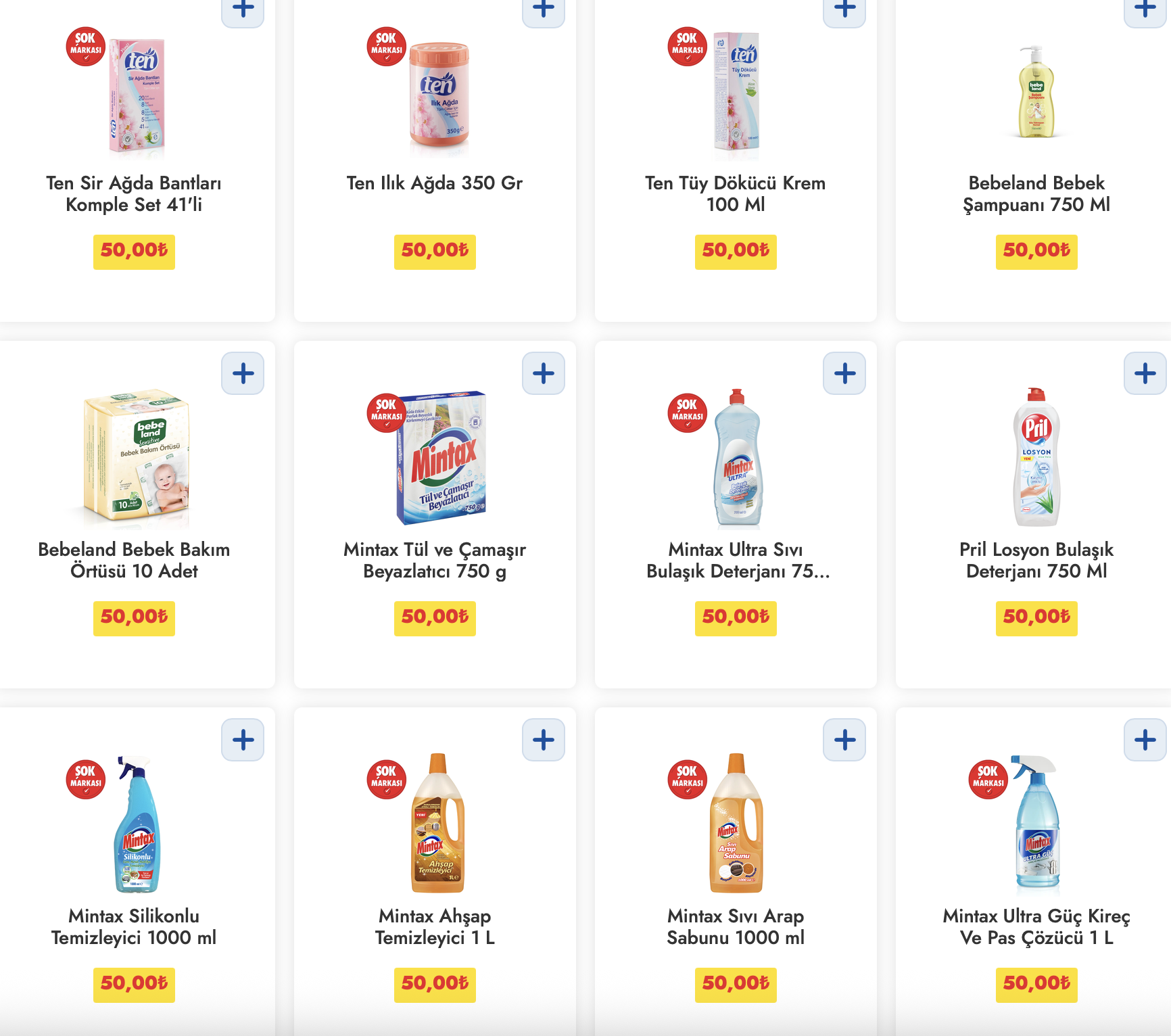Add Mintax Ahşap Temizleyici to cart
This screenshot has width=1171, height=1036.
click(x=543, y=740)
